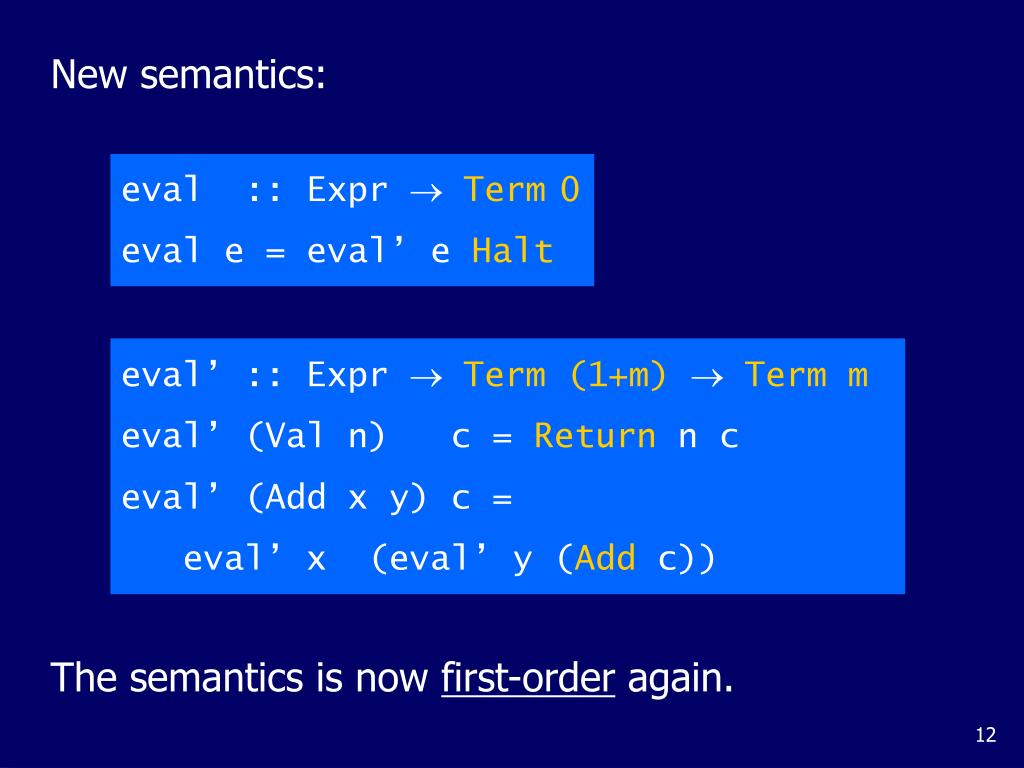Click the word 'again.' at the bottom
This screenshot has width=1024, height=768.
[x=680, y=680]
